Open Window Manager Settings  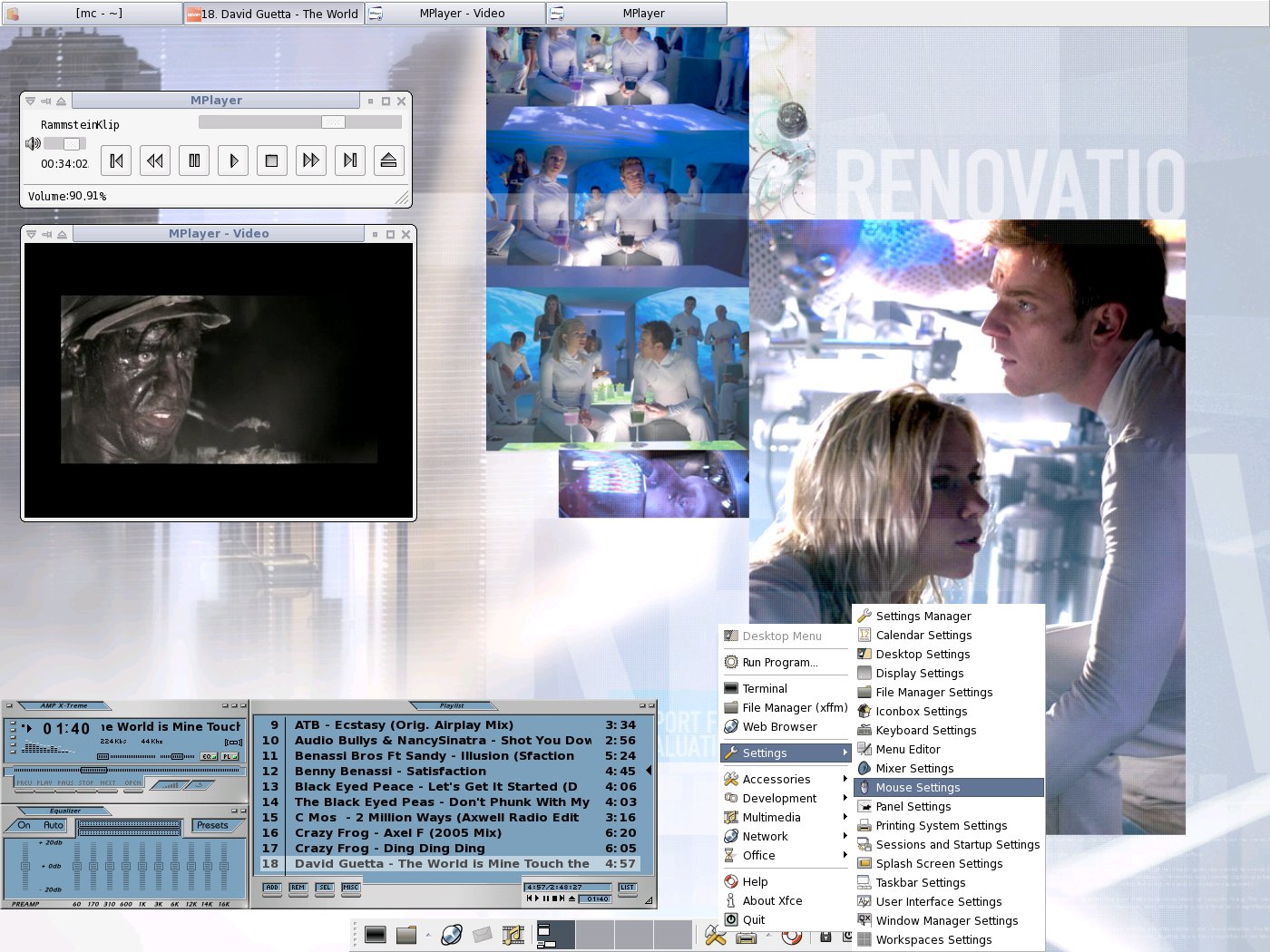point(949,921)
